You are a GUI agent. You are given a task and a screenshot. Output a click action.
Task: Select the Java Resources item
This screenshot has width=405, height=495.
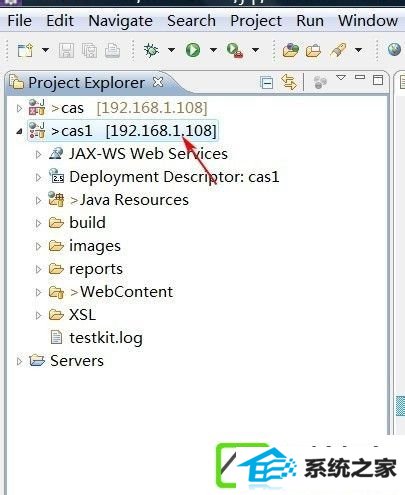pyautogui.click(x=129, y=200)
